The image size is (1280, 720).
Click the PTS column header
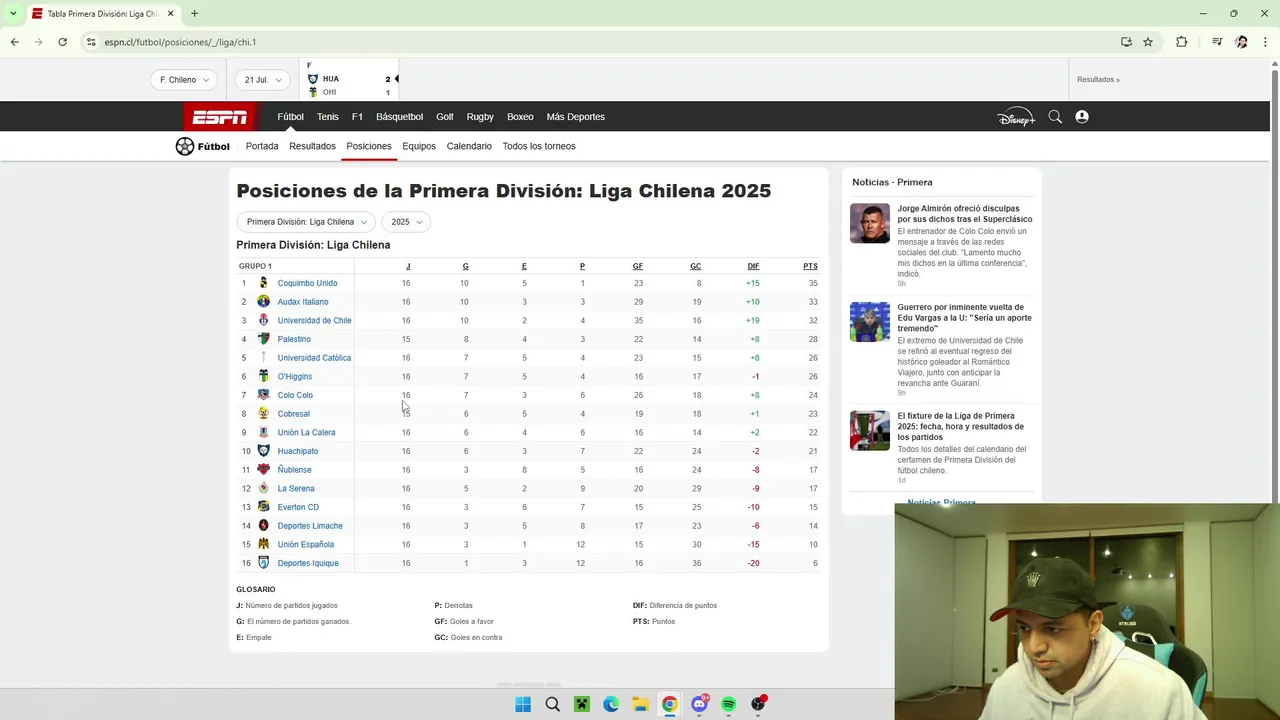[x=810, y=266]
